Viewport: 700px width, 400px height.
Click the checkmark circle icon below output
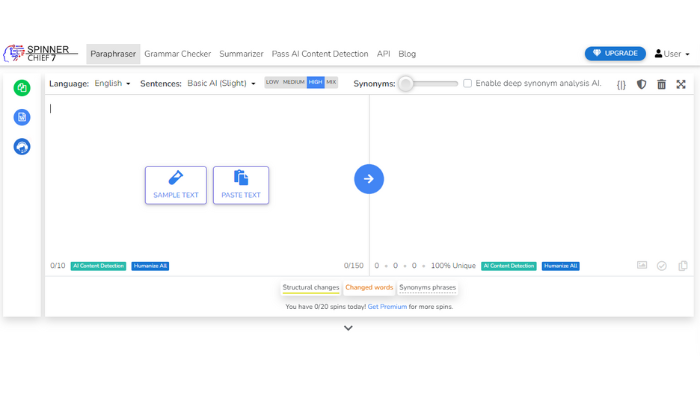tap(662, 266)
